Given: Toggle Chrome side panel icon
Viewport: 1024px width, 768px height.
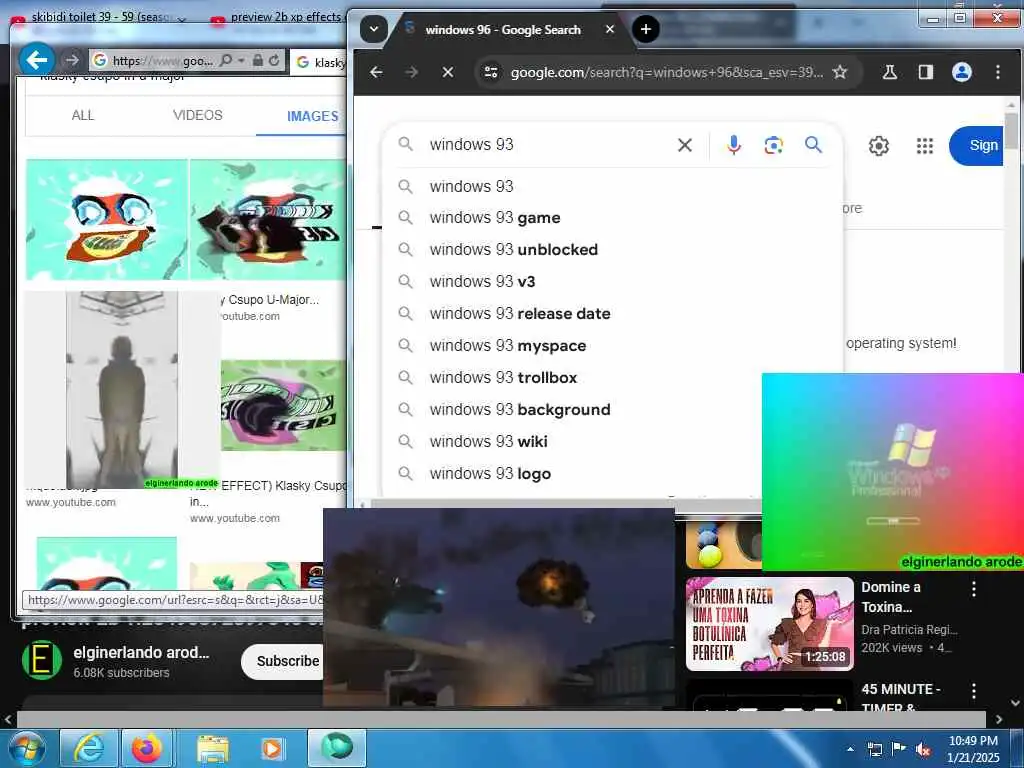Looking at the screenshot, I should coord(925,72).
